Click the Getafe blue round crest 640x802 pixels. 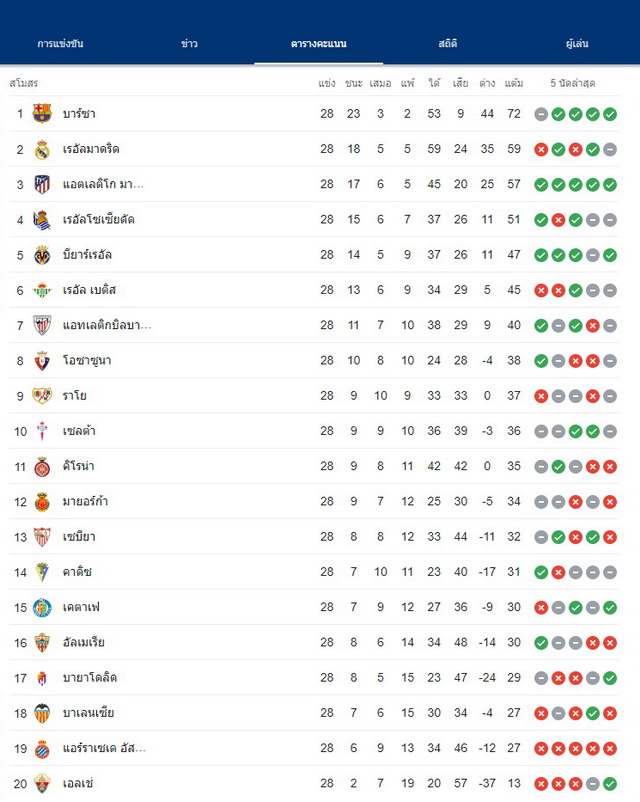click(x=42, y=608)
